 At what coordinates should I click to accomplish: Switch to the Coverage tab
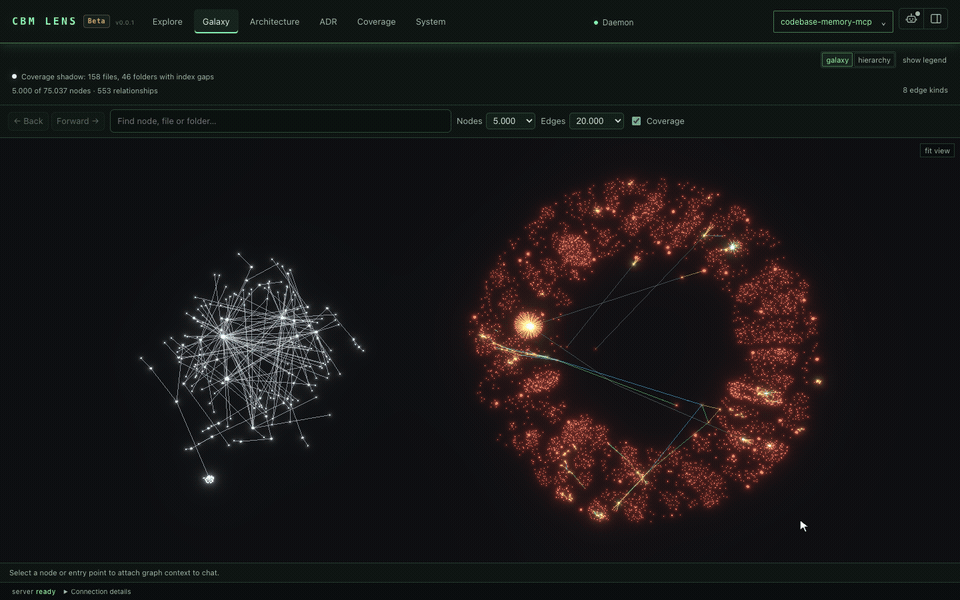376,21
